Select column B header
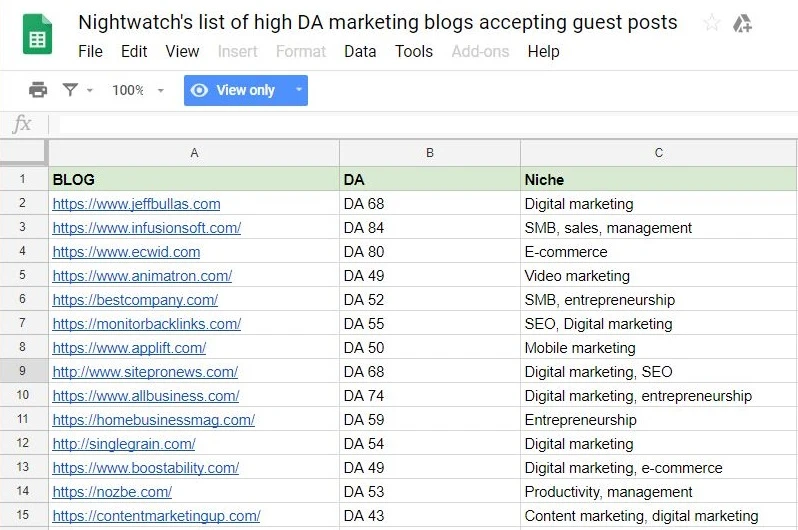The image size is (798, 530). (430, 153)
